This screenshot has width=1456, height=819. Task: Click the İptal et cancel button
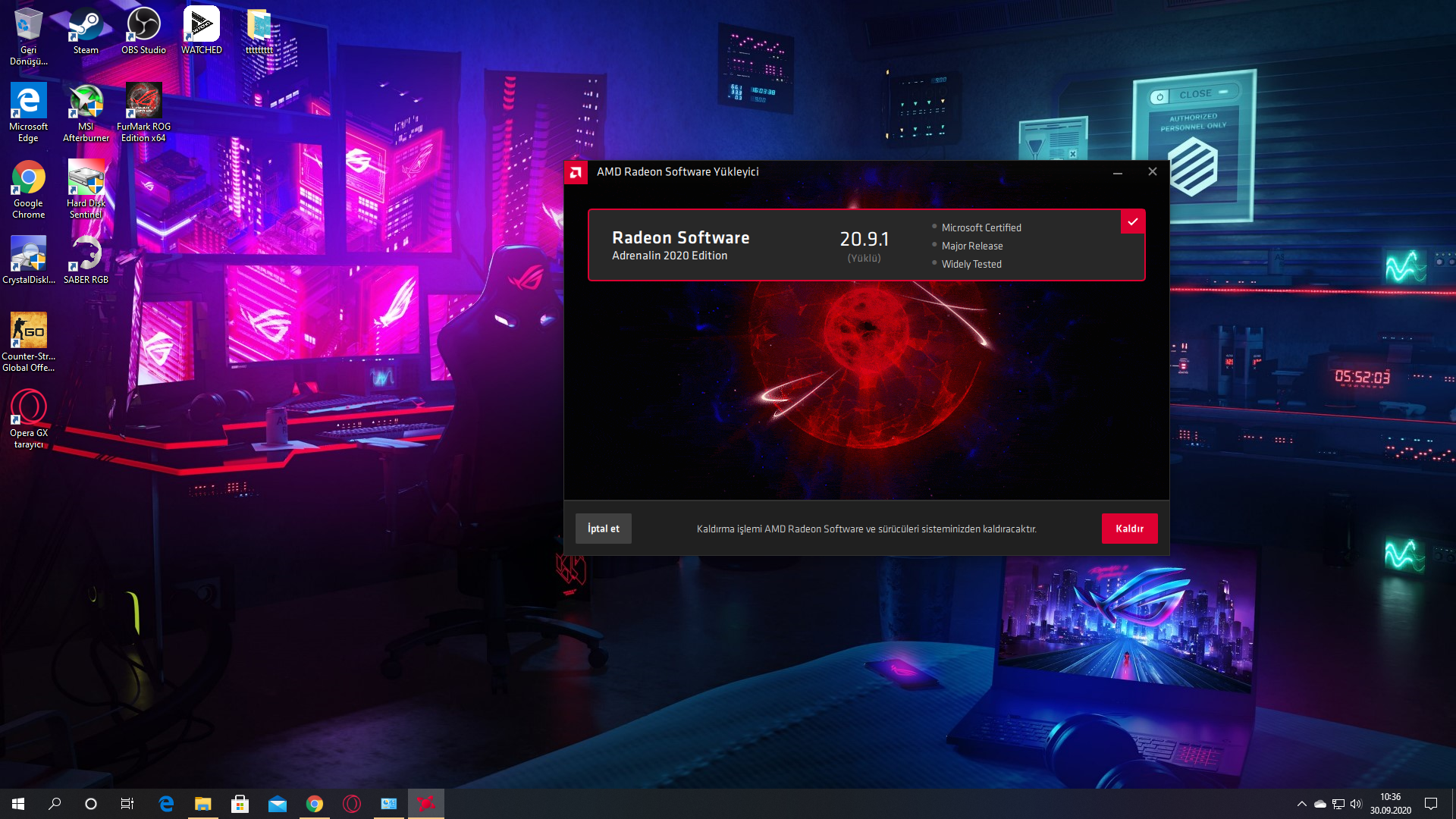603,529
